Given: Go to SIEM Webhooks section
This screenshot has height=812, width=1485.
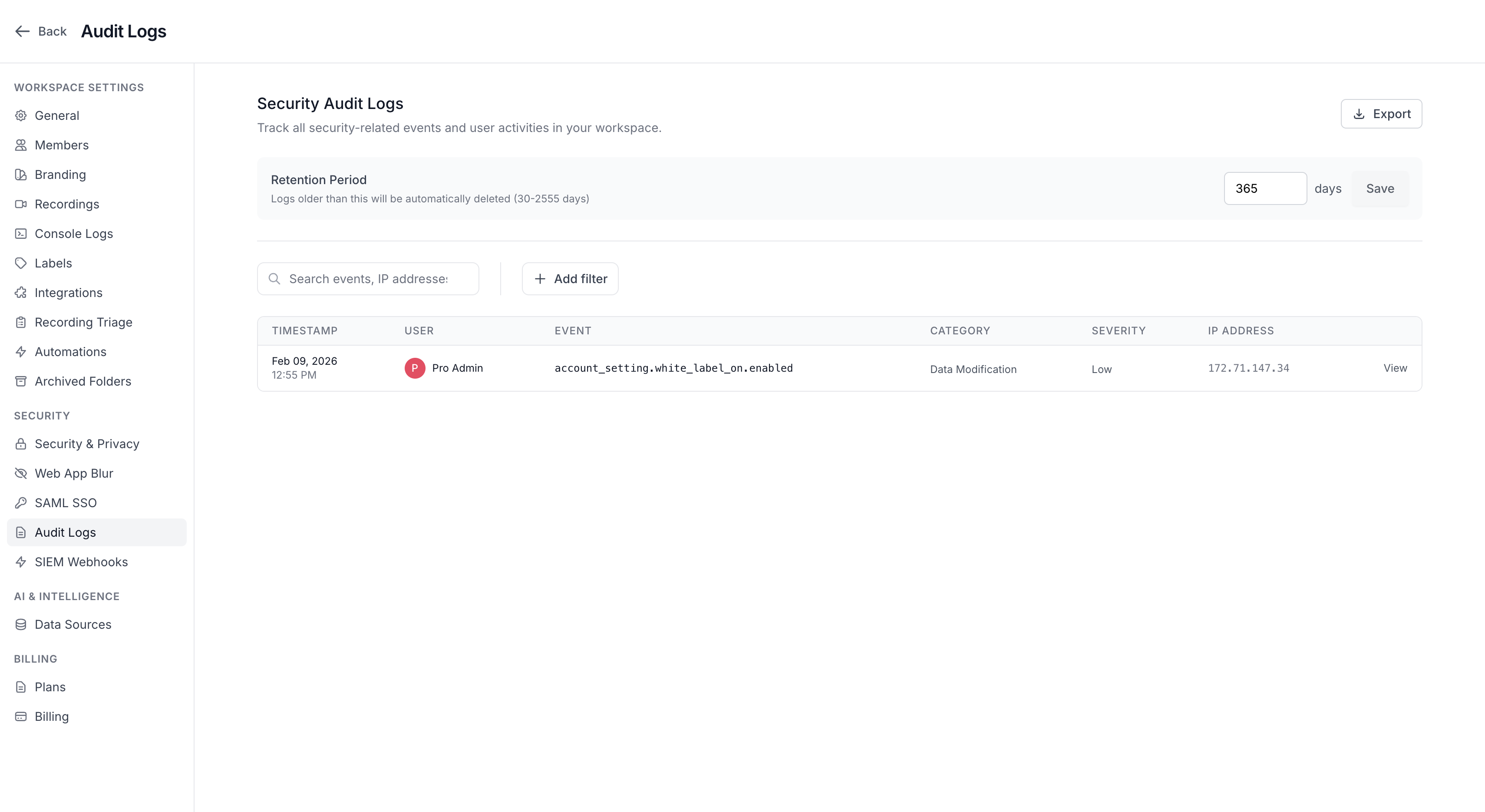Looking at the screenshot, I should pos(81,562).
